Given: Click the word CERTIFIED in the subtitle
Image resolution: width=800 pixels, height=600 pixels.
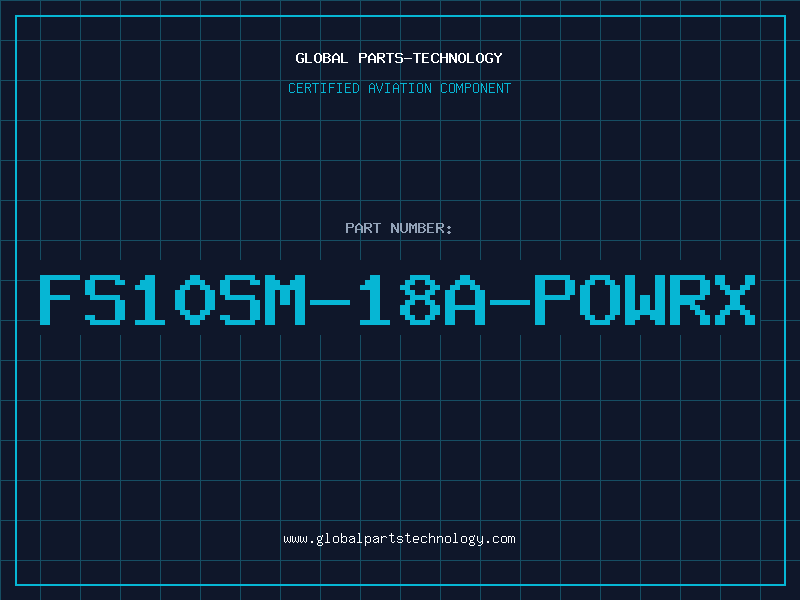Looking at the screenshot, I should pos(325,88).
